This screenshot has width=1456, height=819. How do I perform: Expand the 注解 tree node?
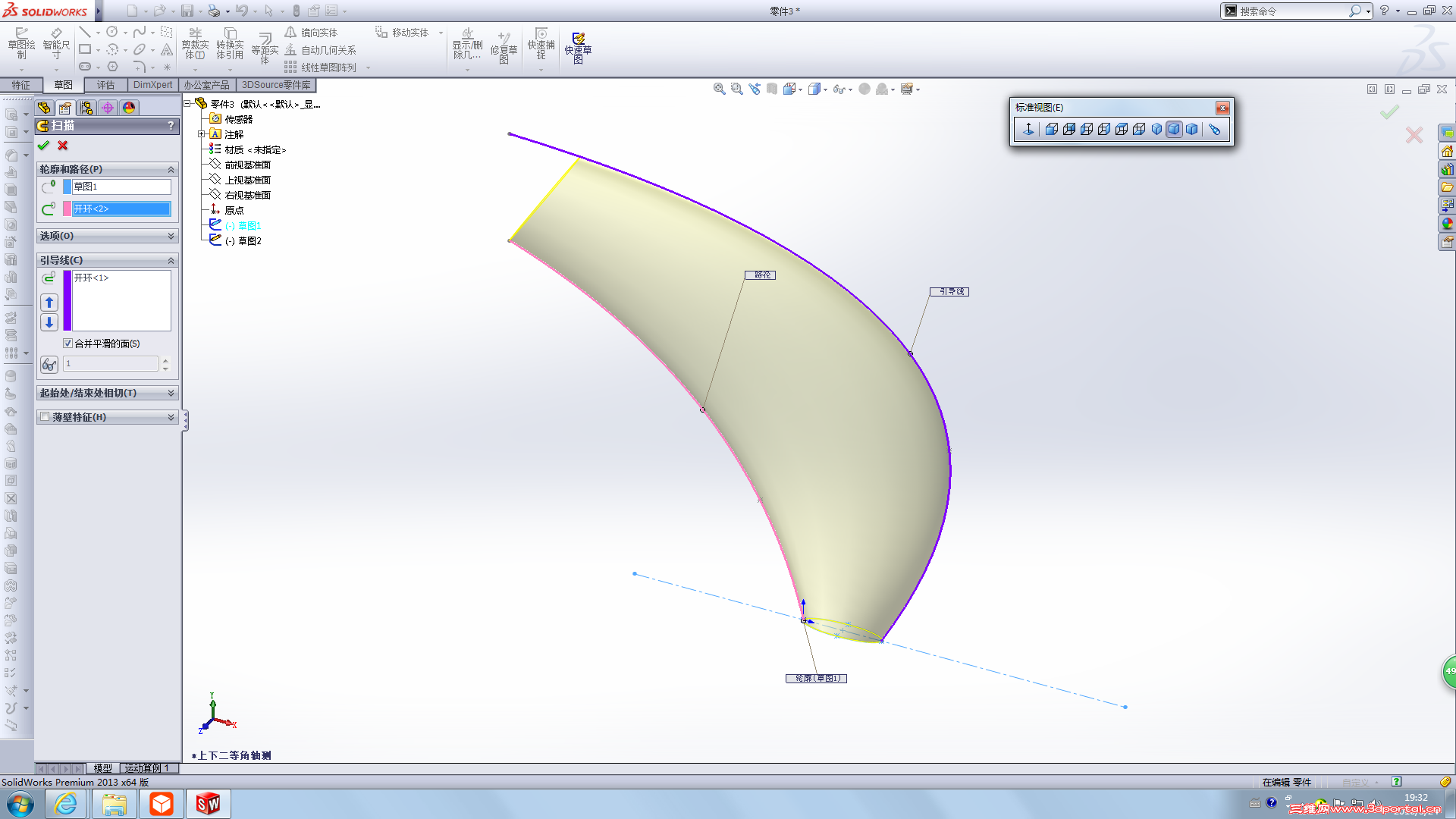pyautogui.click(x=202, y=134)
